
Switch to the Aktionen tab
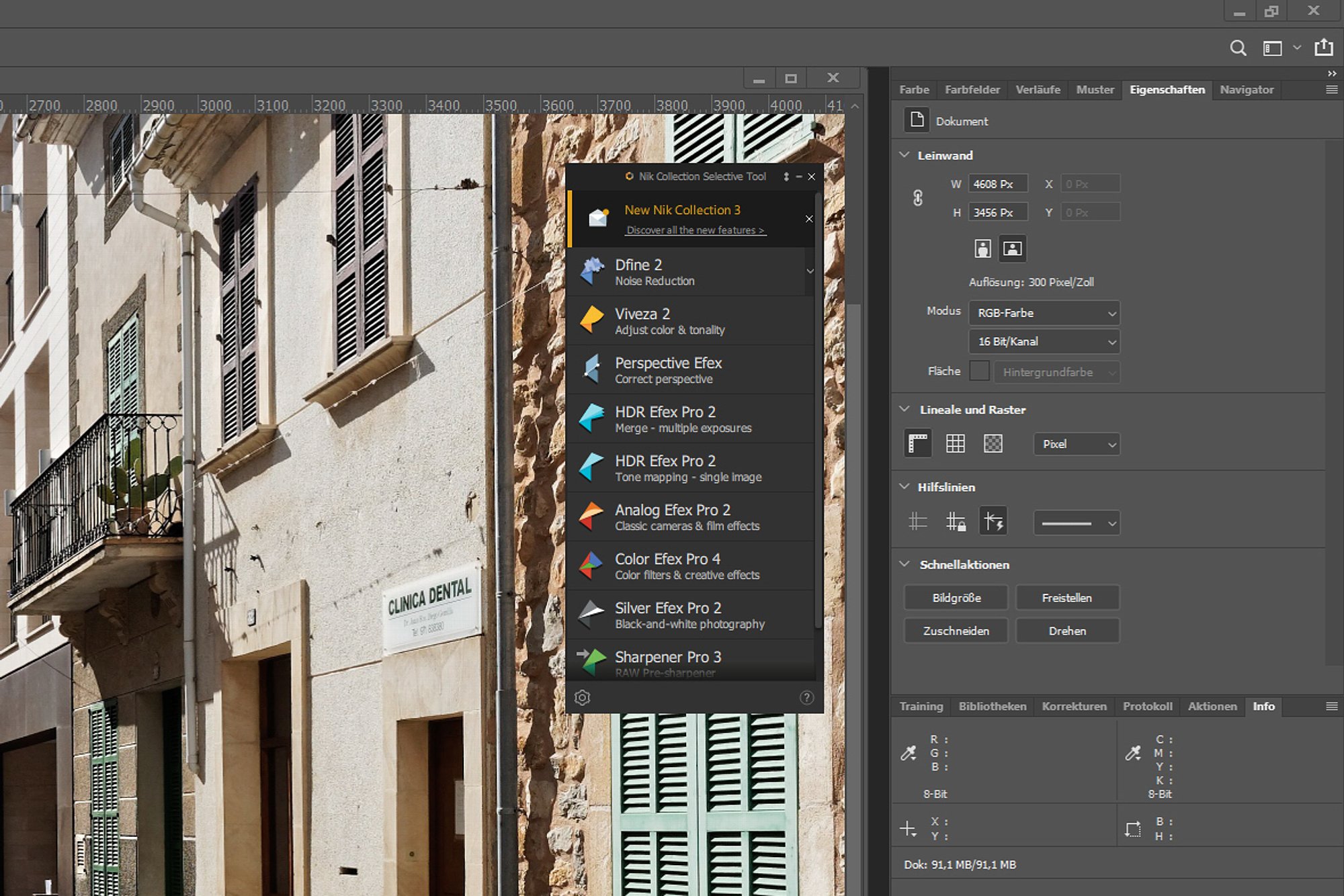click(x=1212, y=706)
